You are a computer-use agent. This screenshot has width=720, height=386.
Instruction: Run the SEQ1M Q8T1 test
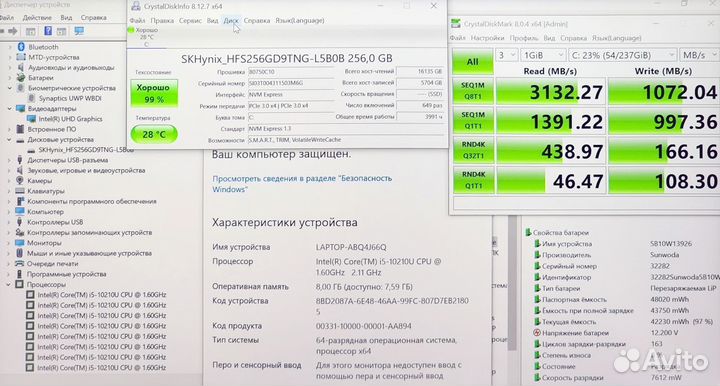pyautogui.click(x=472, y=90)
